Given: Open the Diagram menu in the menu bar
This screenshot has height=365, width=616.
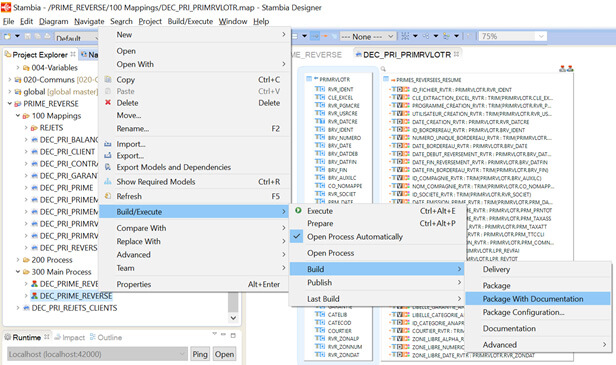Looking at the screenshot, I should (x=53, y=21).
